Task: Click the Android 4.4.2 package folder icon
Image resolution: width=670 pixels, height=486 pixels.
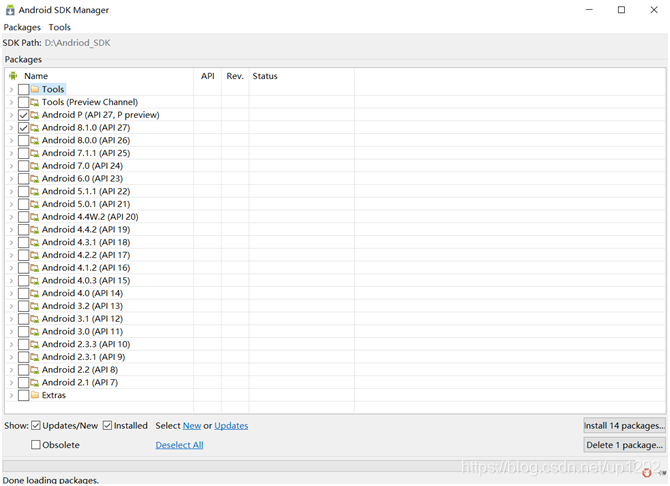Action: pyautogui.click(x=35, y=230)
